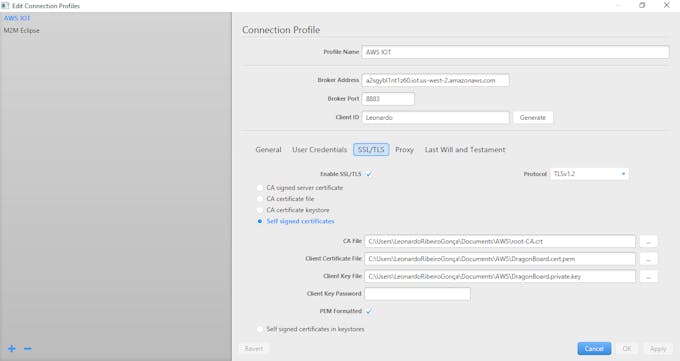
Task: Browse for the Client Certificate File
Action: coord(648,259)
